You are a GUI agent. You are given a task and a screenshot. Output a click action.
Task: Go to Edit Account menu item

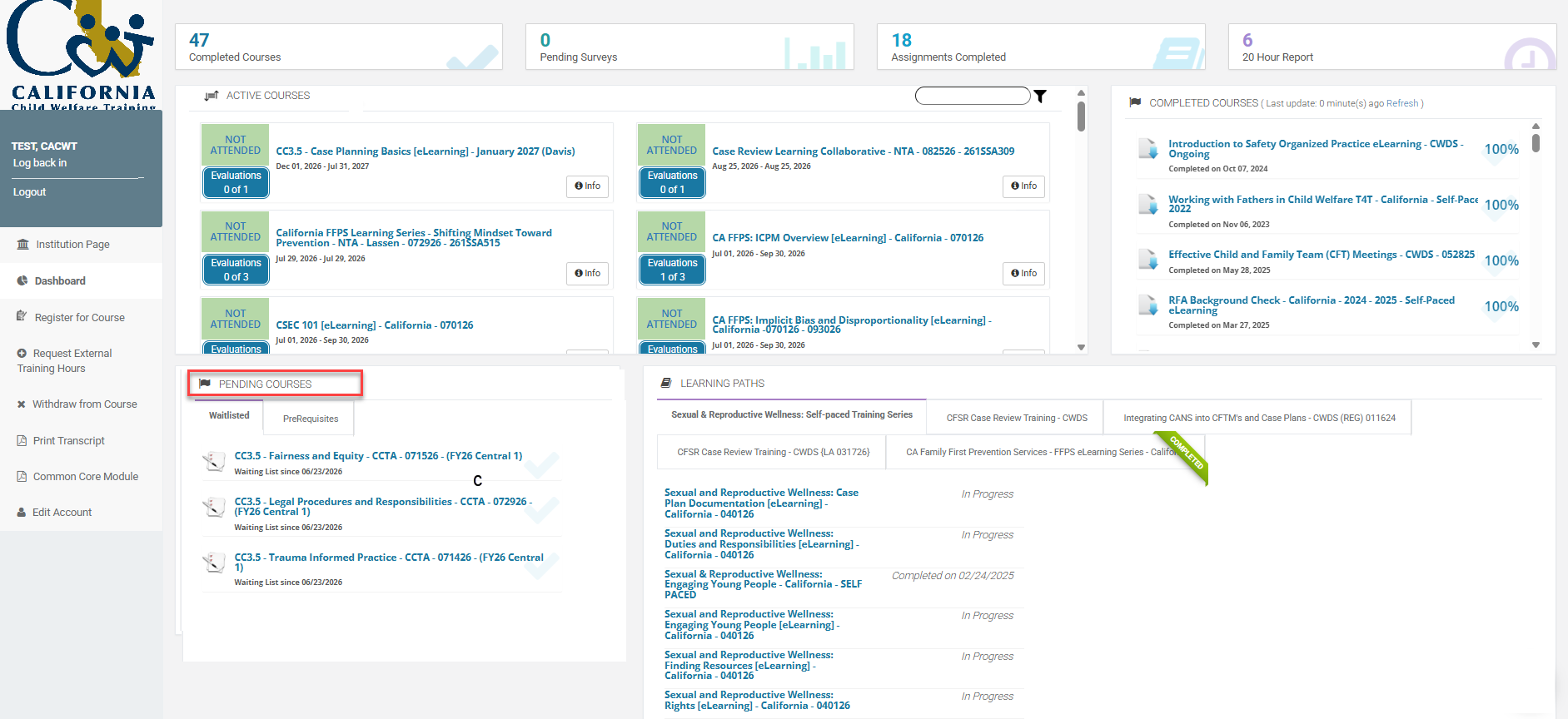[81, 512]
